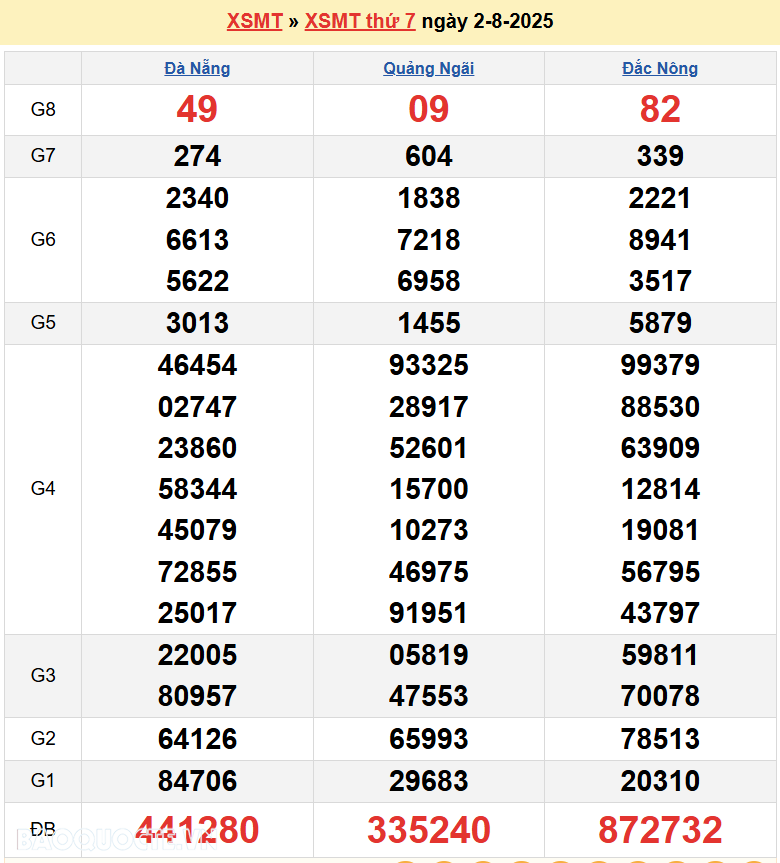Click Đắc Nông G1 number 20310
Viewport: 780px width, 863px height.
[660, 781]
